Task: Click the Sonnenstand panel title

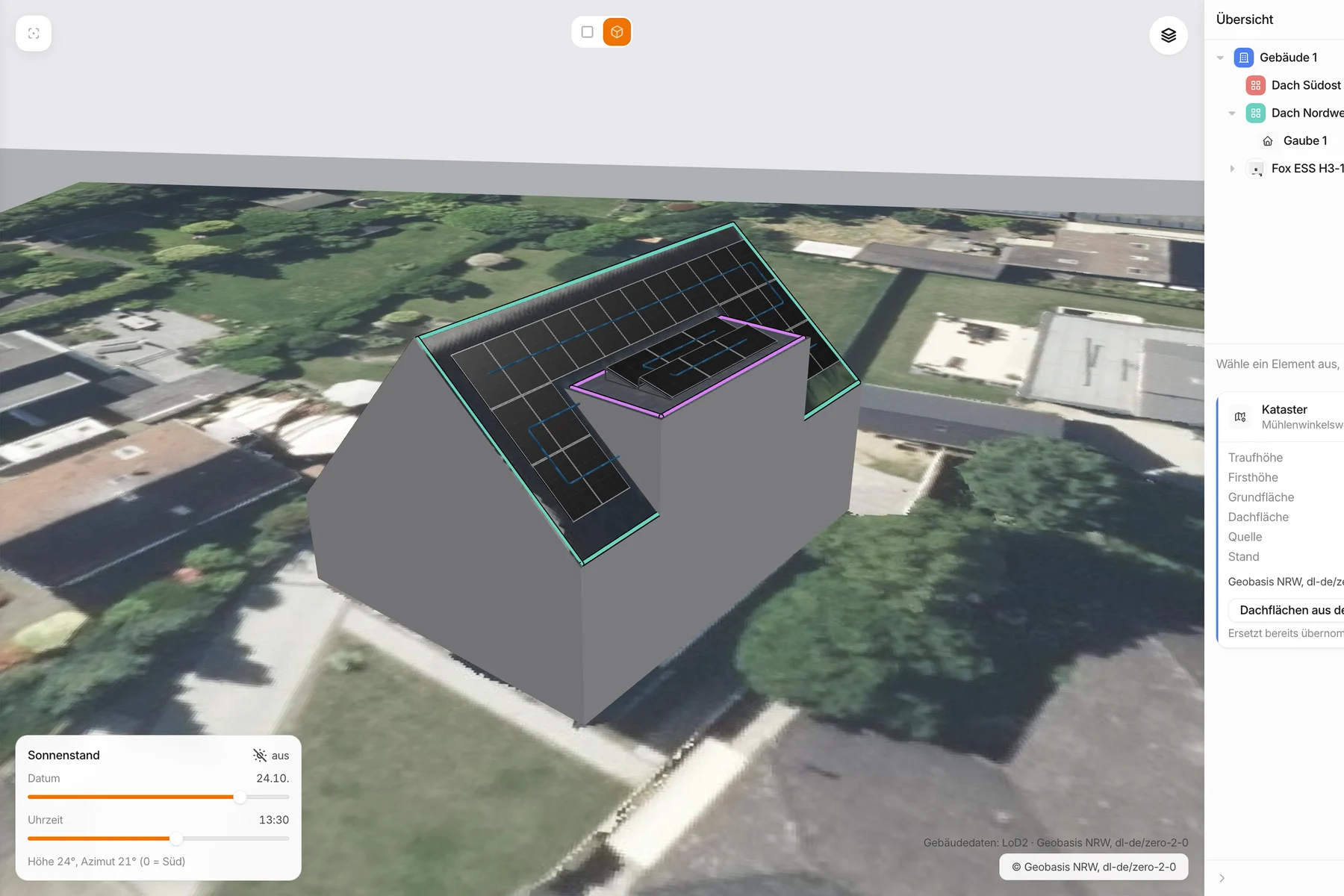Action: [63, 755]
